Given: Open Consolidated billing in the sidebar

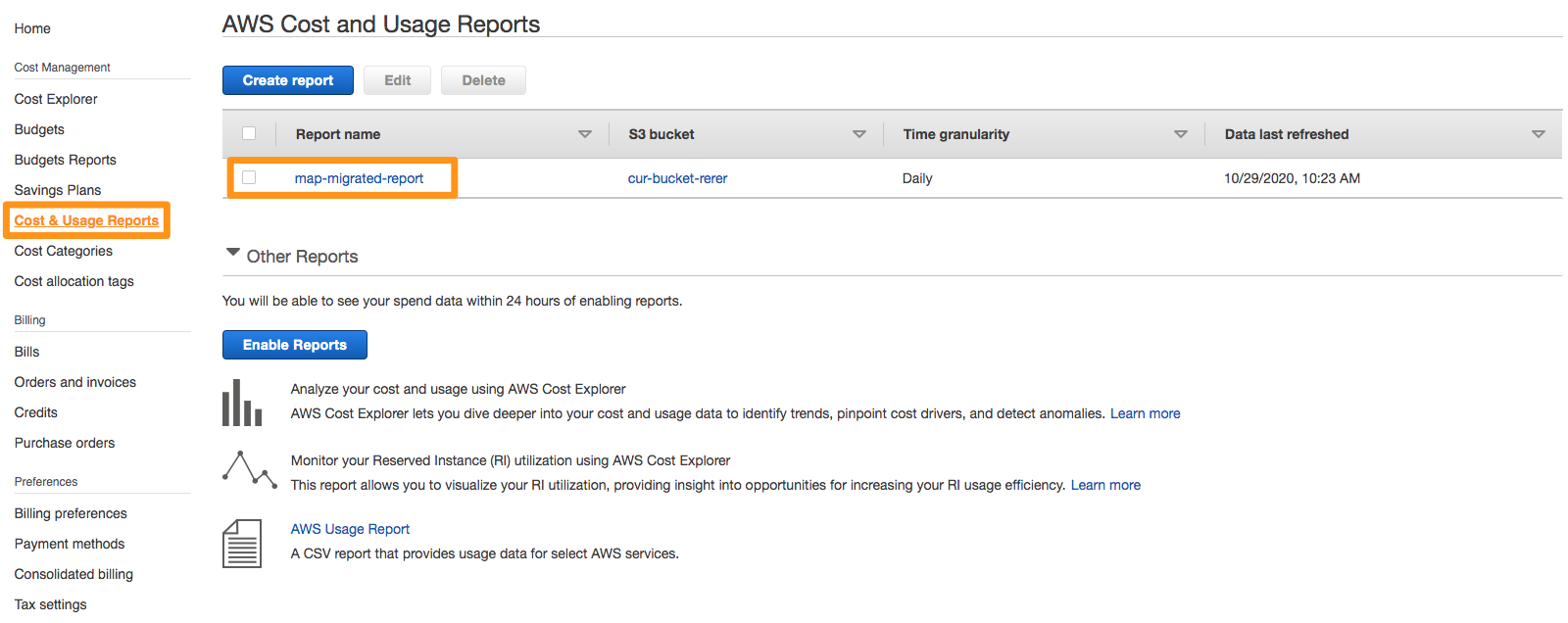Looking at the screenshot, I should point(73,574).
